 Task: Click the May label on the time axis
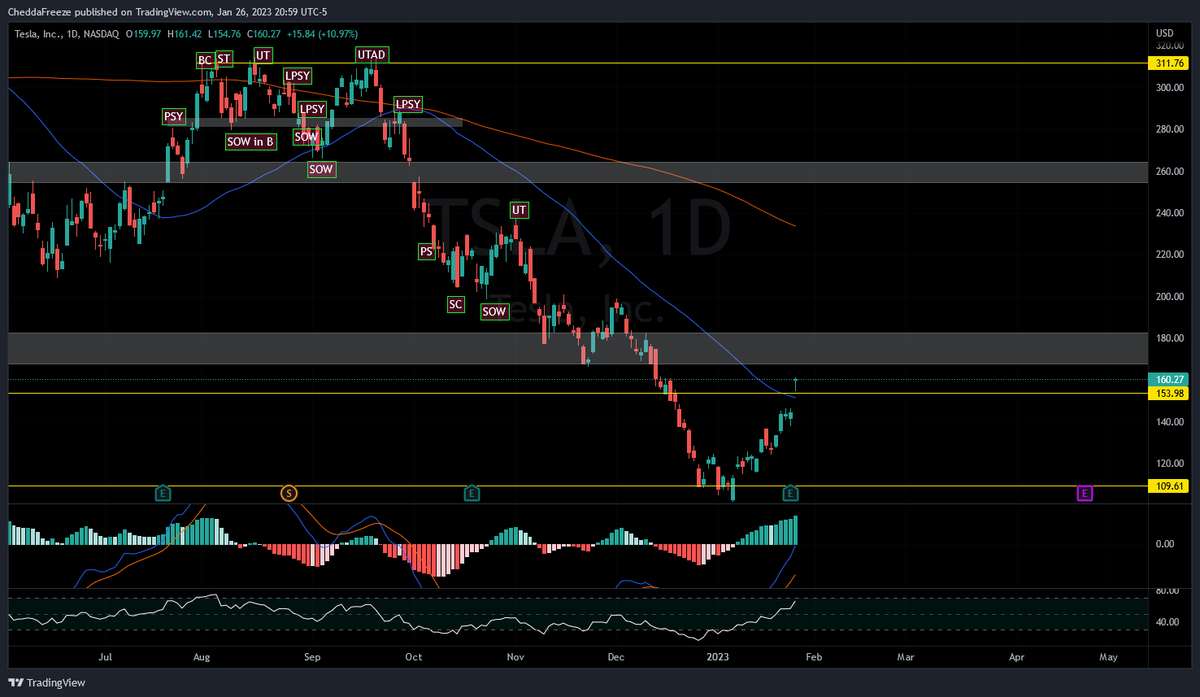[x=1108, y=658]
